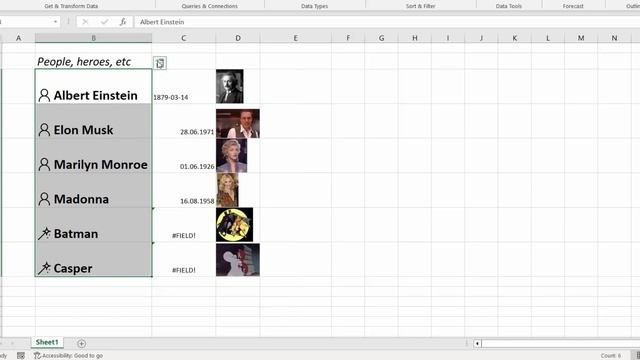
Task: Select the 'People, heroes, etc' header cell
Action: 93,62
